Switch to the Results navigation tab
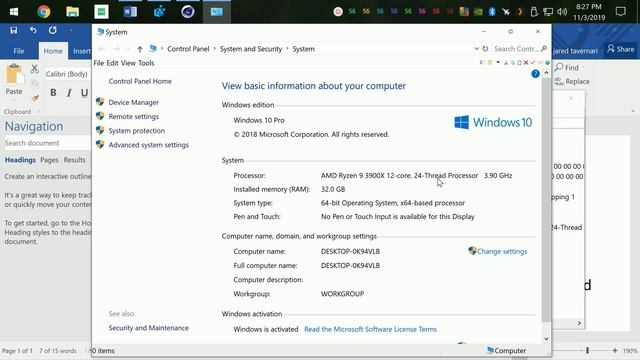 tap(74, 160)
